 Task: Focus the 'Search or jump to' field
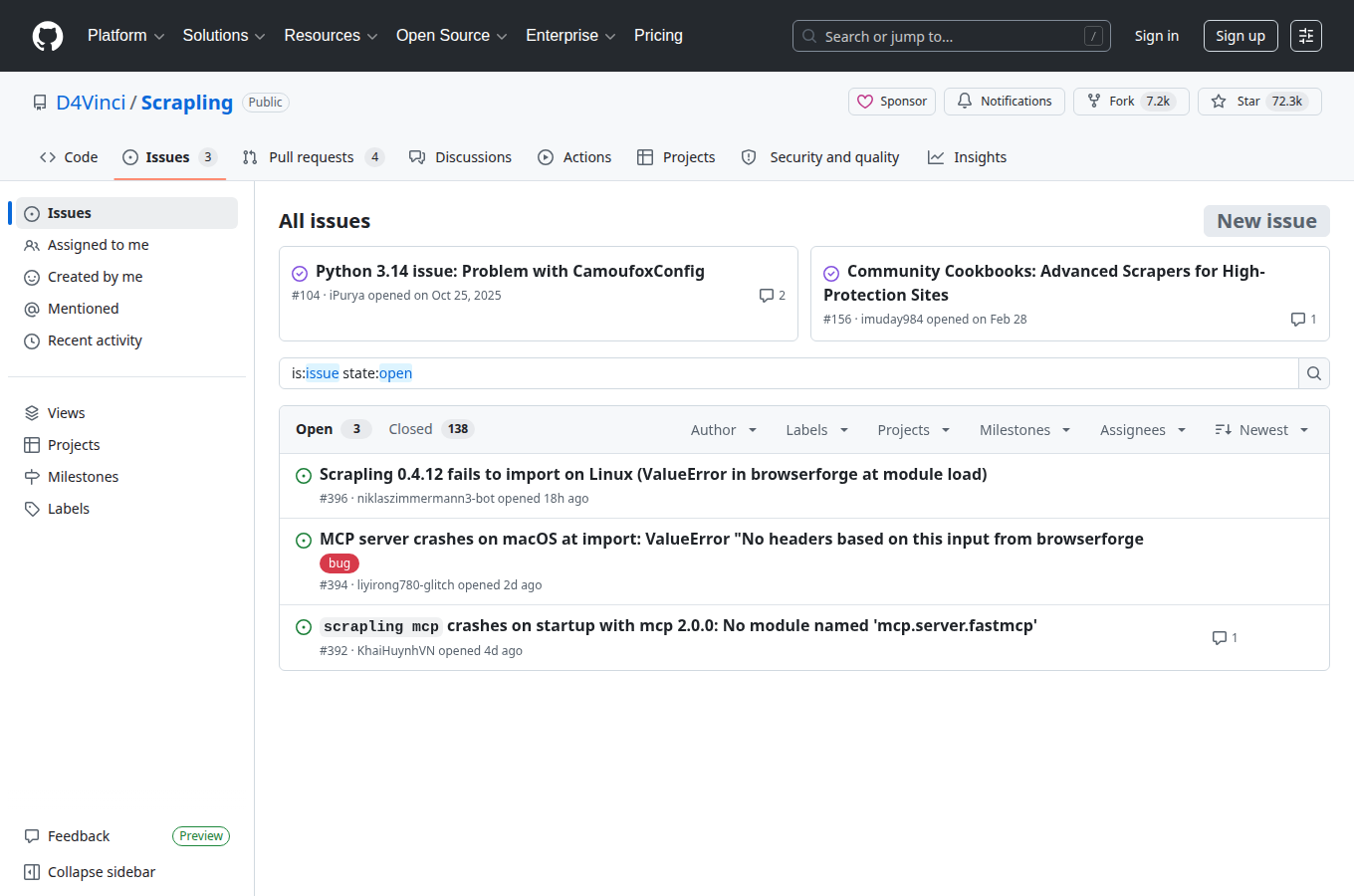pyautogui.click(x=952, y=36)
